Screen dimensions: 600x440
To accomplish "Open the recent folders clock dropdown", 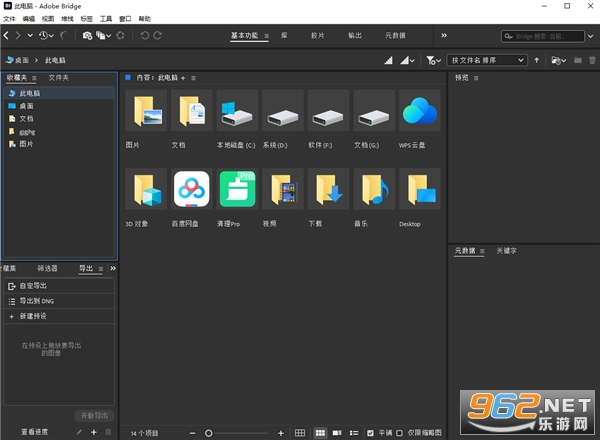I will click(x=46, y=36).
